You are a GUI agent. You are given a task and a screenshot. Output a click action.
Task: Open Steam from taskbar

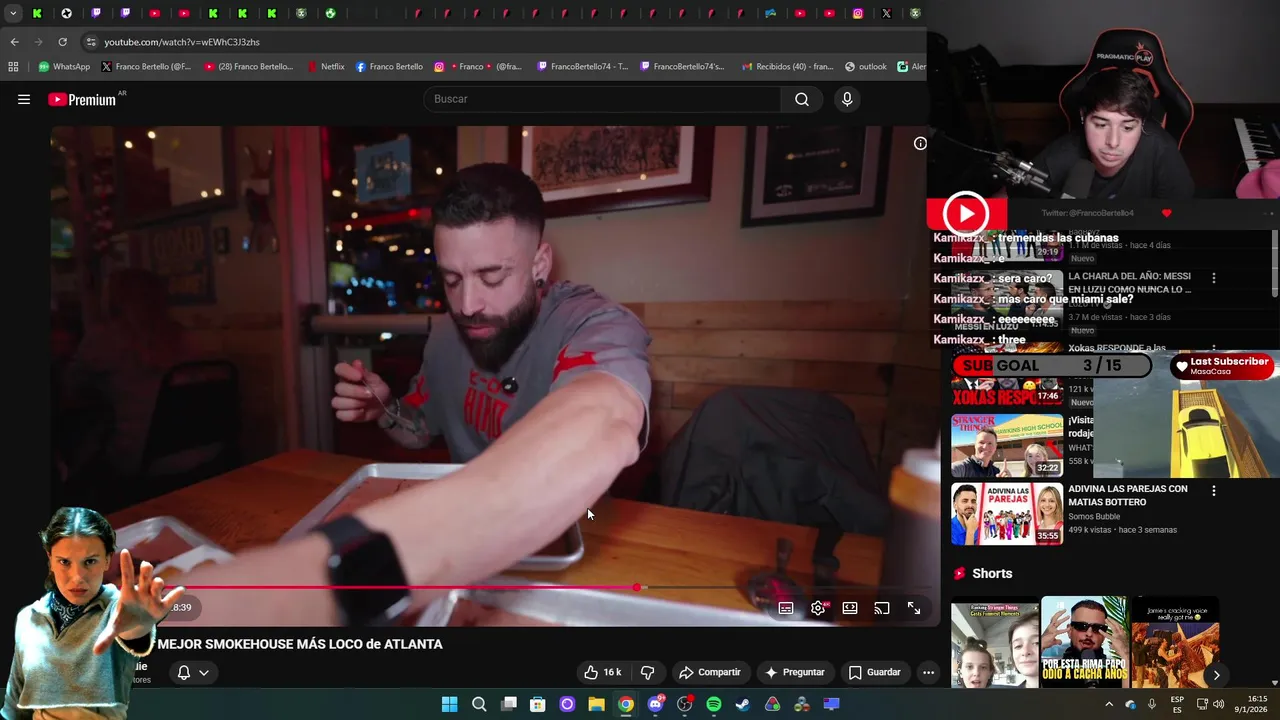(743, 704)
